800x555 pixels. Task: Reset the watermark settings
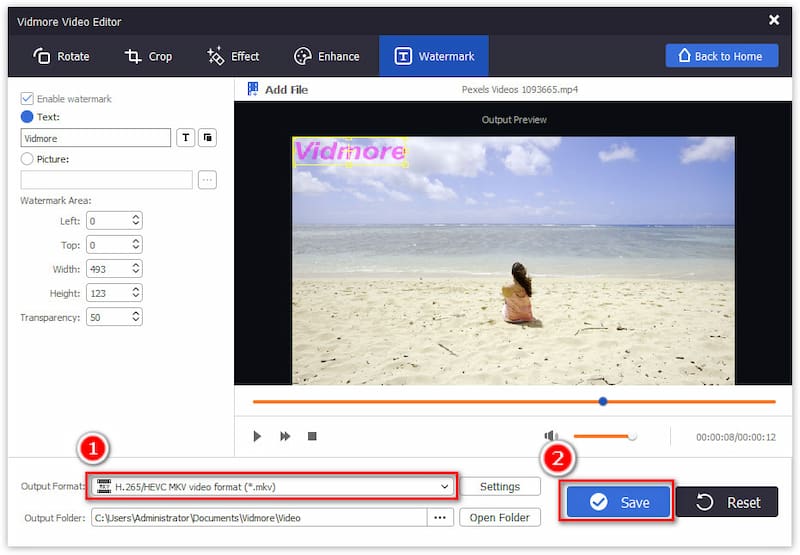tap(727, 502)
